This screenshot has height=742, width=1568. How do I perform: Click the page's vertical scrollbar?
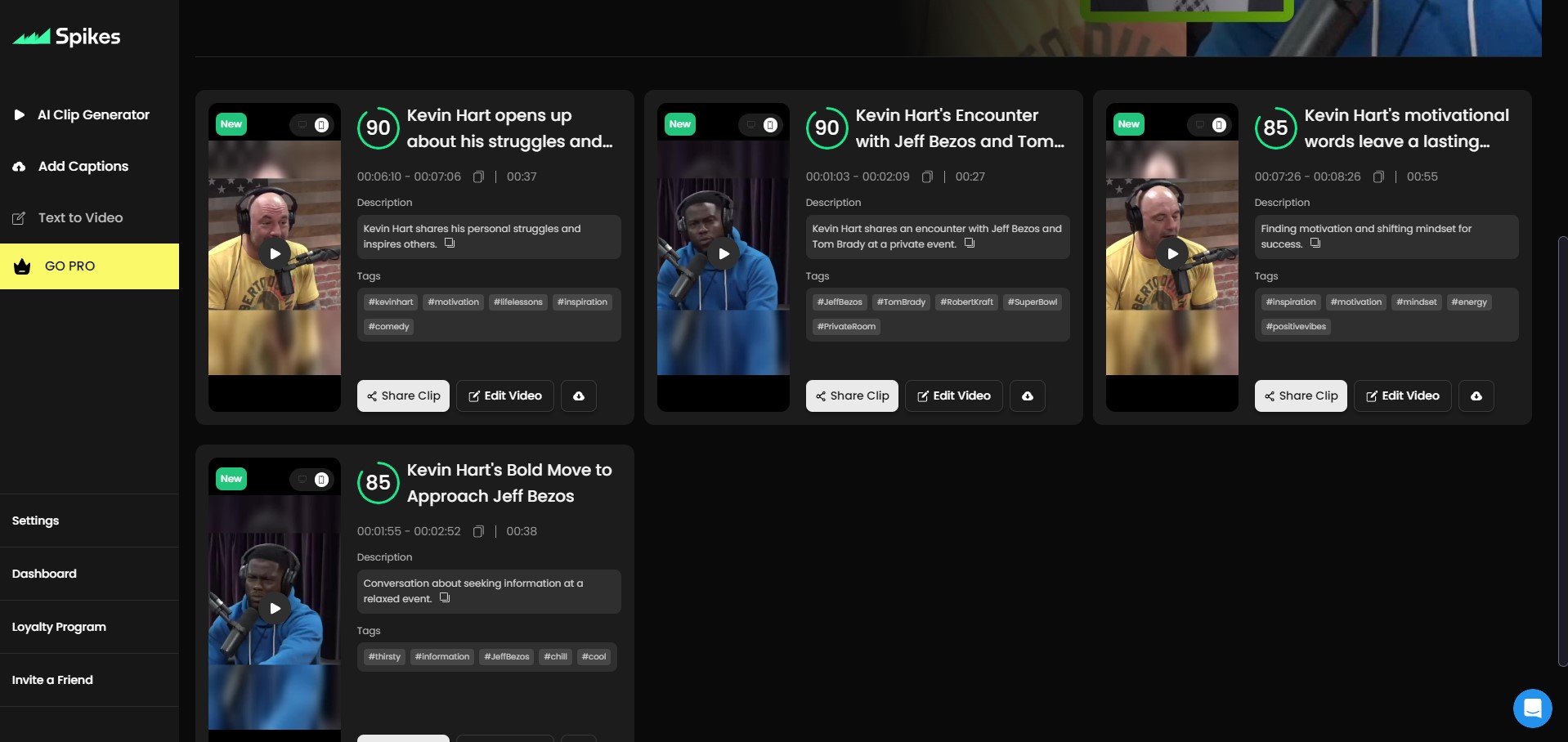point(1562,449)
